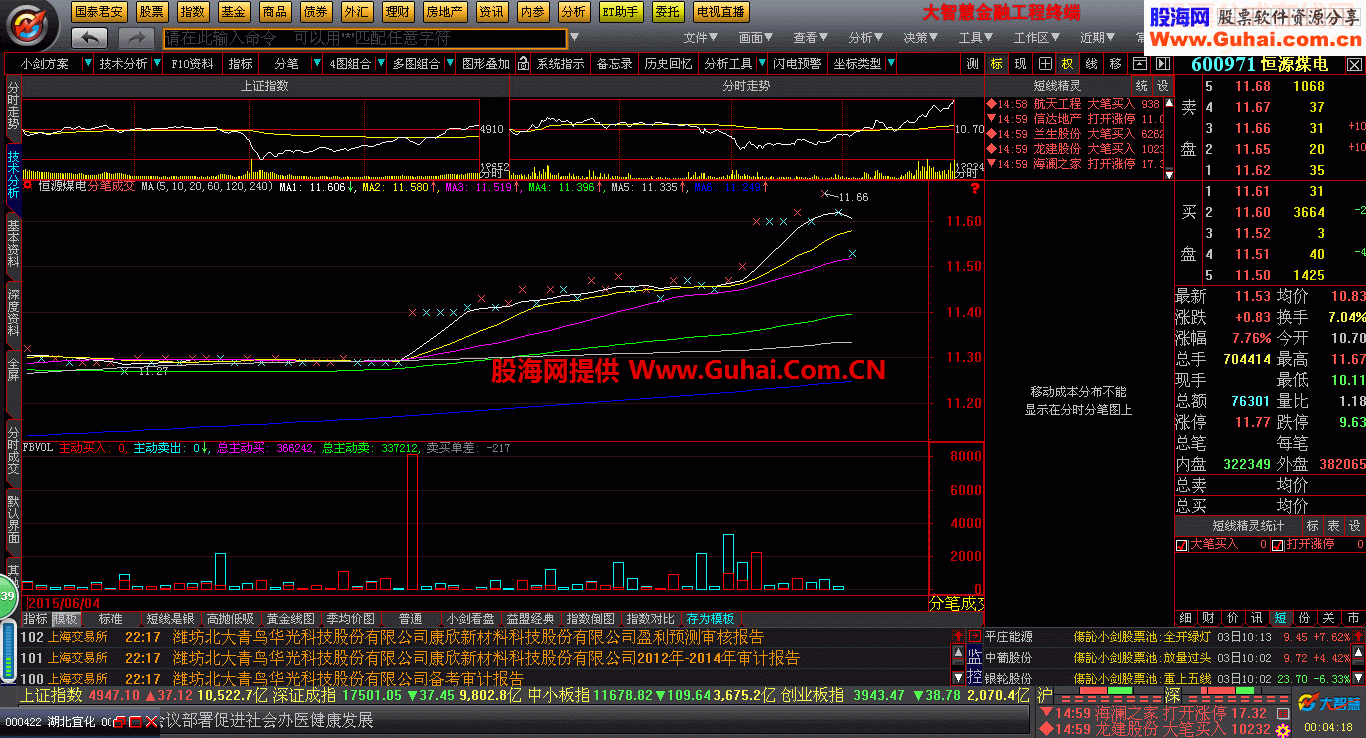
Task: Click the 电视直播 button
Action: pyautogui.click(x=721, y=12)
